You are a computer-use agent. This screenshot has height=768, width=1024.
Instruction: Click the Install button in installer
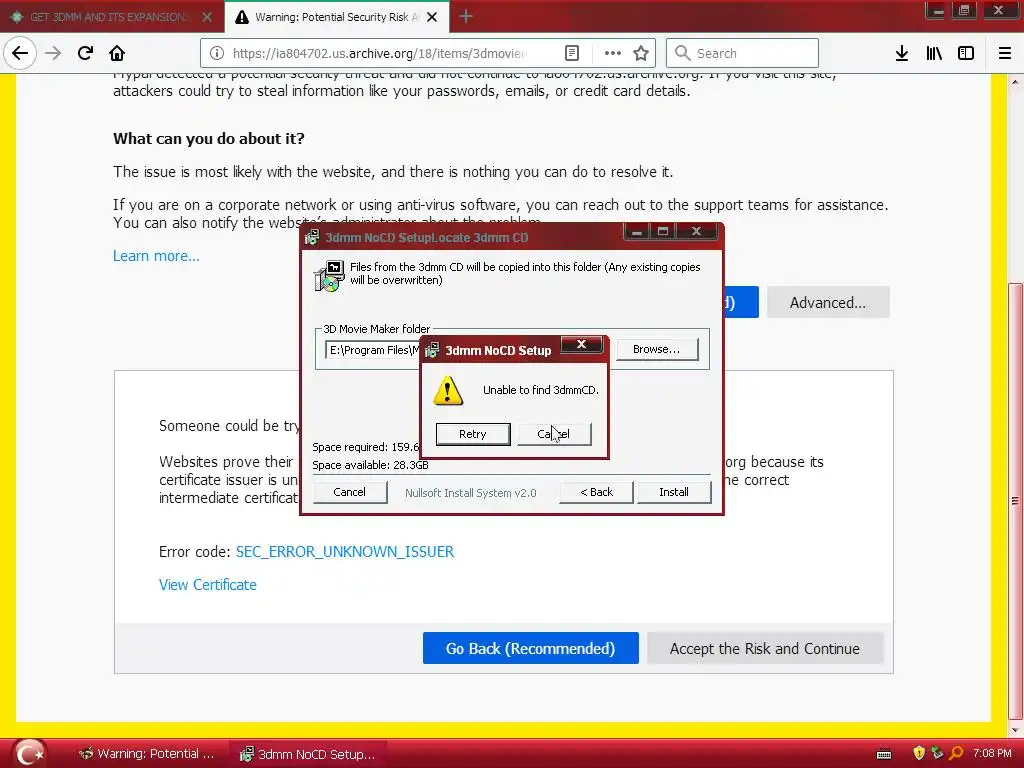click(674, 492)
